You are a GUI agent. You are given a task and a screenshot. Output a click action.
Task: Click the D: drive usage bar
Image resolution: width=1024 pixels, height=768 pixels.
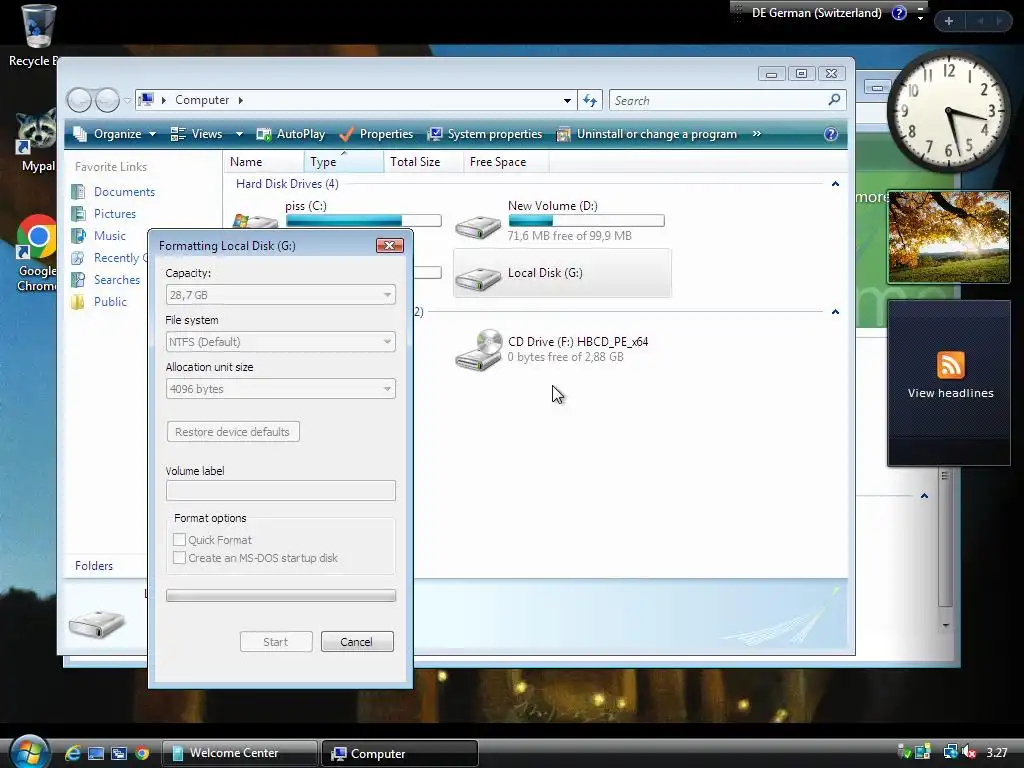pos(586,221)
